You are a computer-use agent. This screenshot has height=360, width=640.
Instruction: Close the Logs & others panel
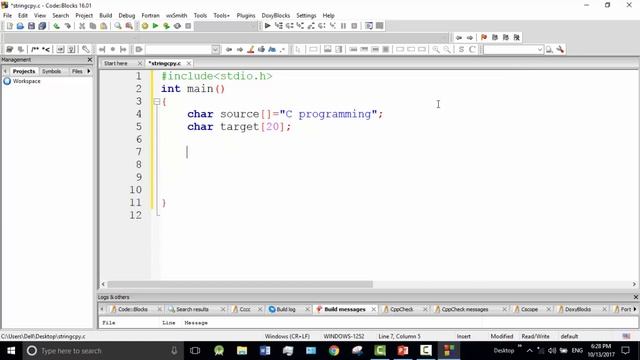pos(635,297)
